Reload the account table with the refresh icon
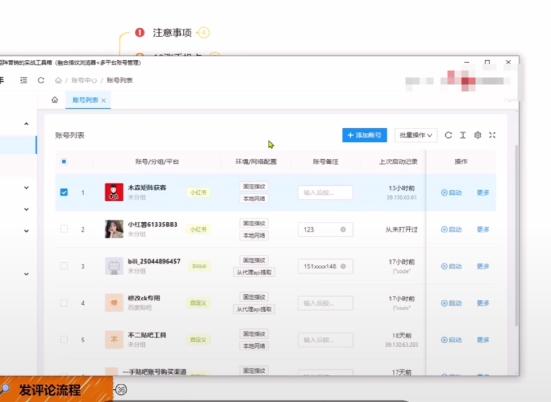The image size is (551, 402). (x=448, y=135)
